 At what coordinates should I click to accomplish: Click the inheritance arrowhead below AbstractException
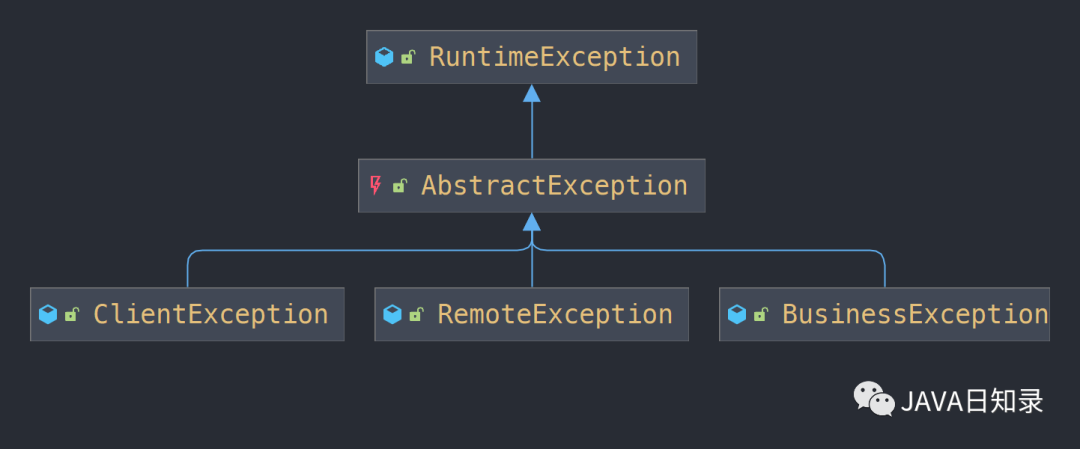(532, 222)
